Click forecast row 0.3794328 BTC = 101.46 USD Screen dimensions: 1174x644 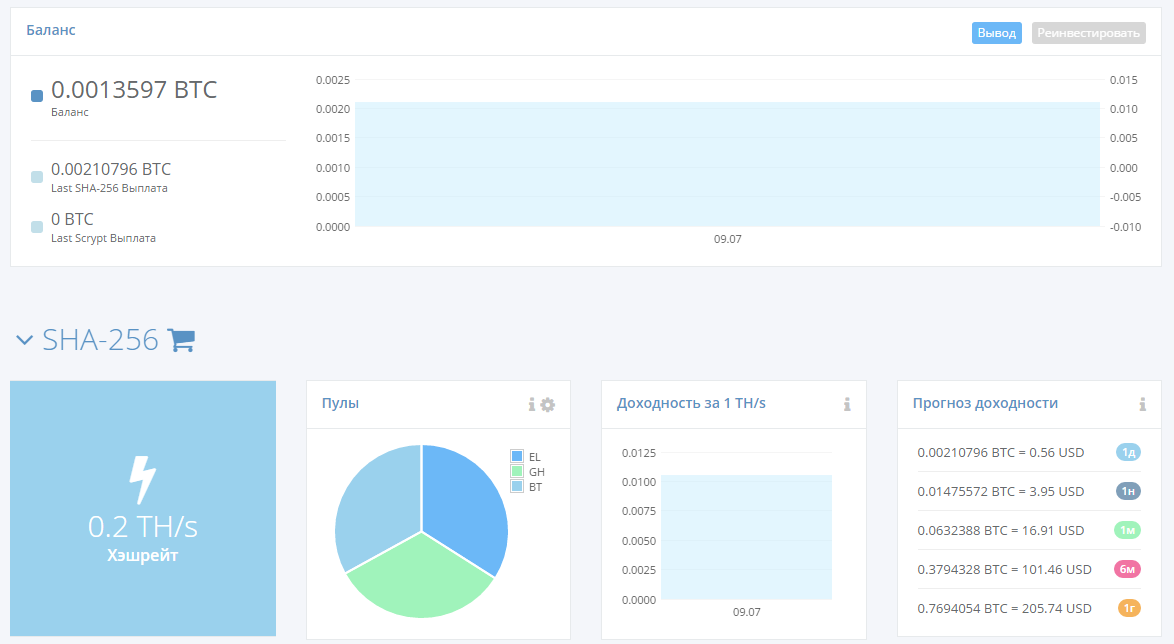1004,569
